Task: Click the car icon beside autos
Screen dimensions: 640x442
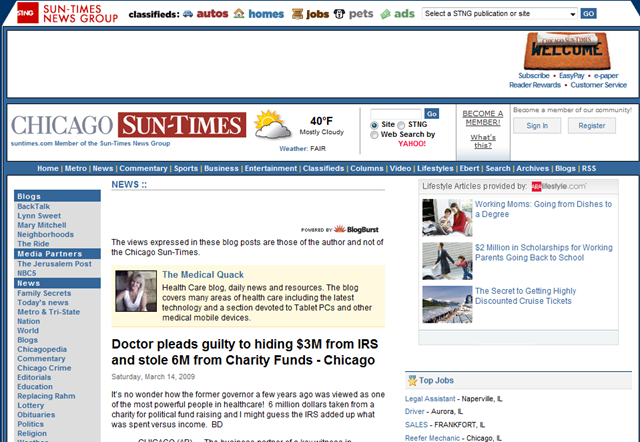Action: 188,14
